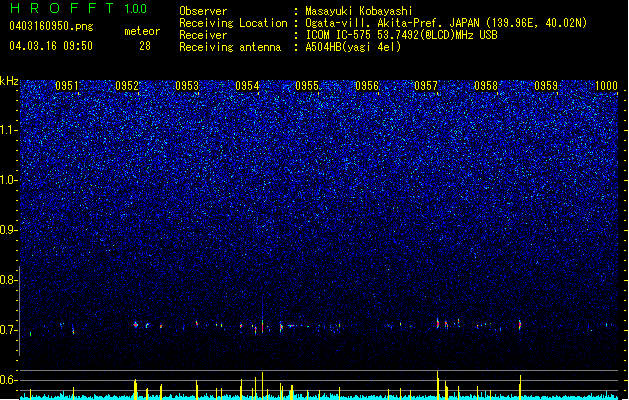Click antenna value A504HB(yagi 4el)
Screen dimensions: 629x400
[353, 47]
